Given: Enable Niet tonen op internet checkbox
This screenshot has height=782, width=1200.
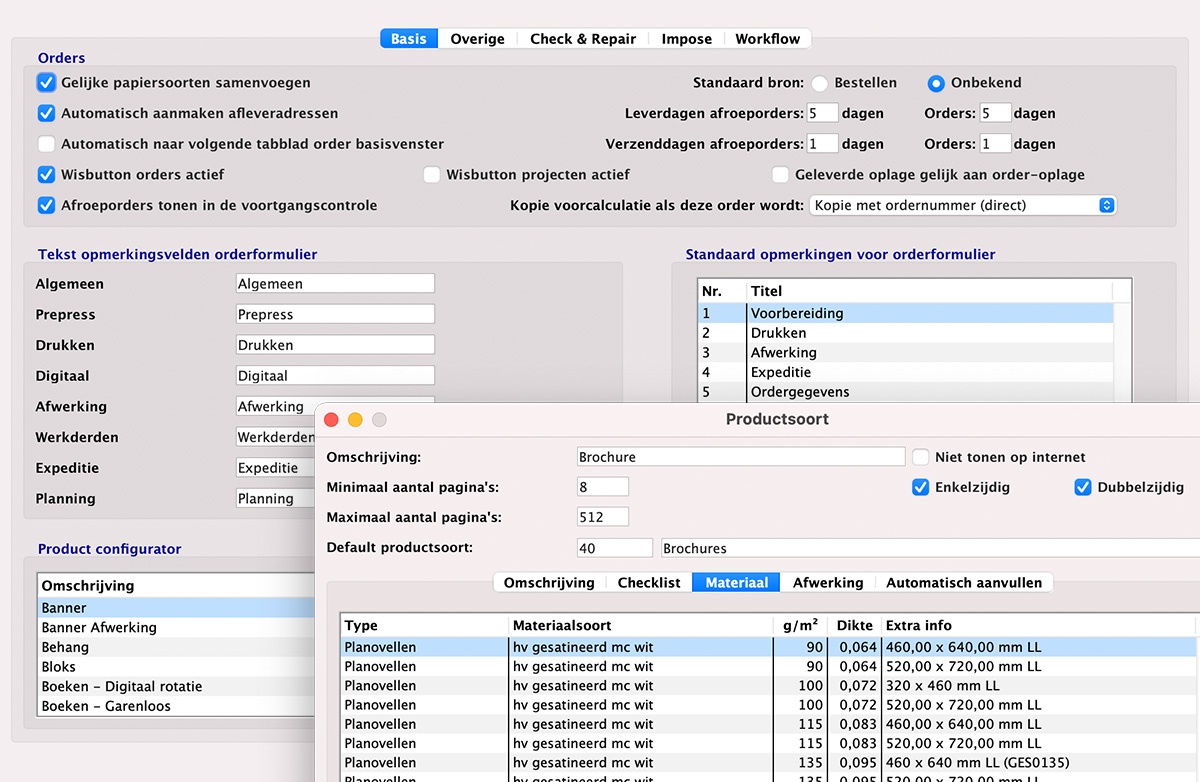Looking at the screenshot, I should click(921, 457).
